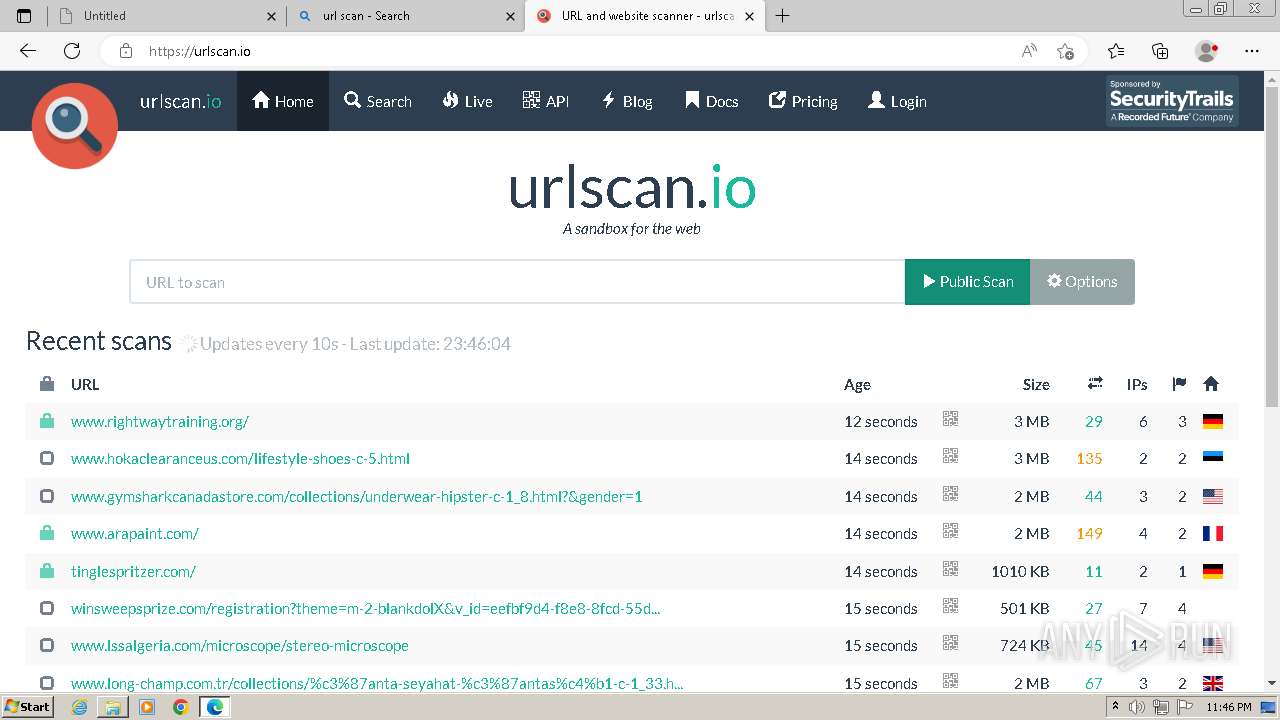Open the lssalgeria.com stereo-microscope scan
Image resolution: width=1280 pixels, height=720 pixels.
pos(240,646)
